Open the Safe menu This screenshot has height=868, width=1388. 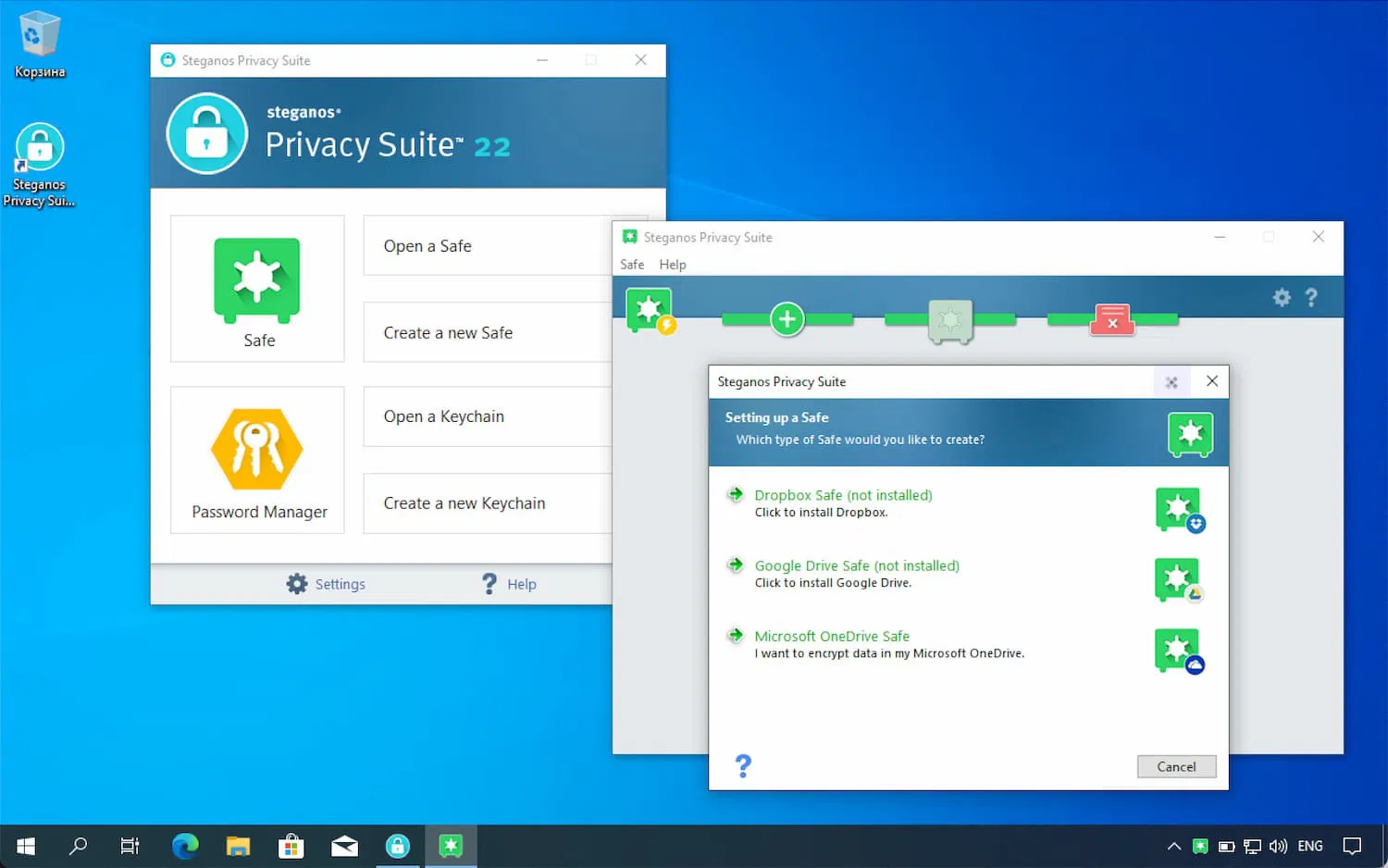tap(632, 265)
